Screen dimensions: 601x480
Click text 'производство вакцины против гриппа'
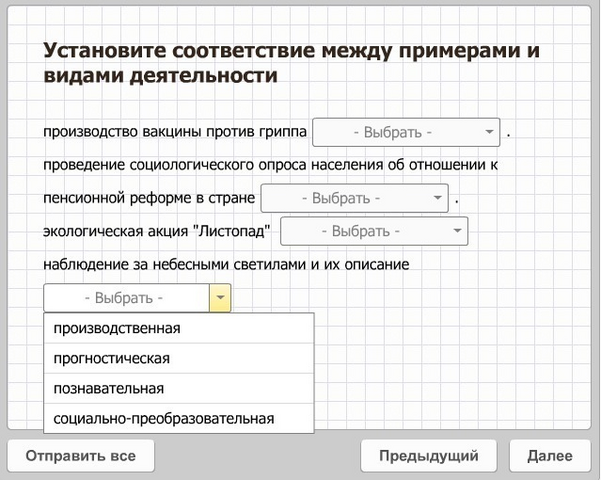point(175,132)
